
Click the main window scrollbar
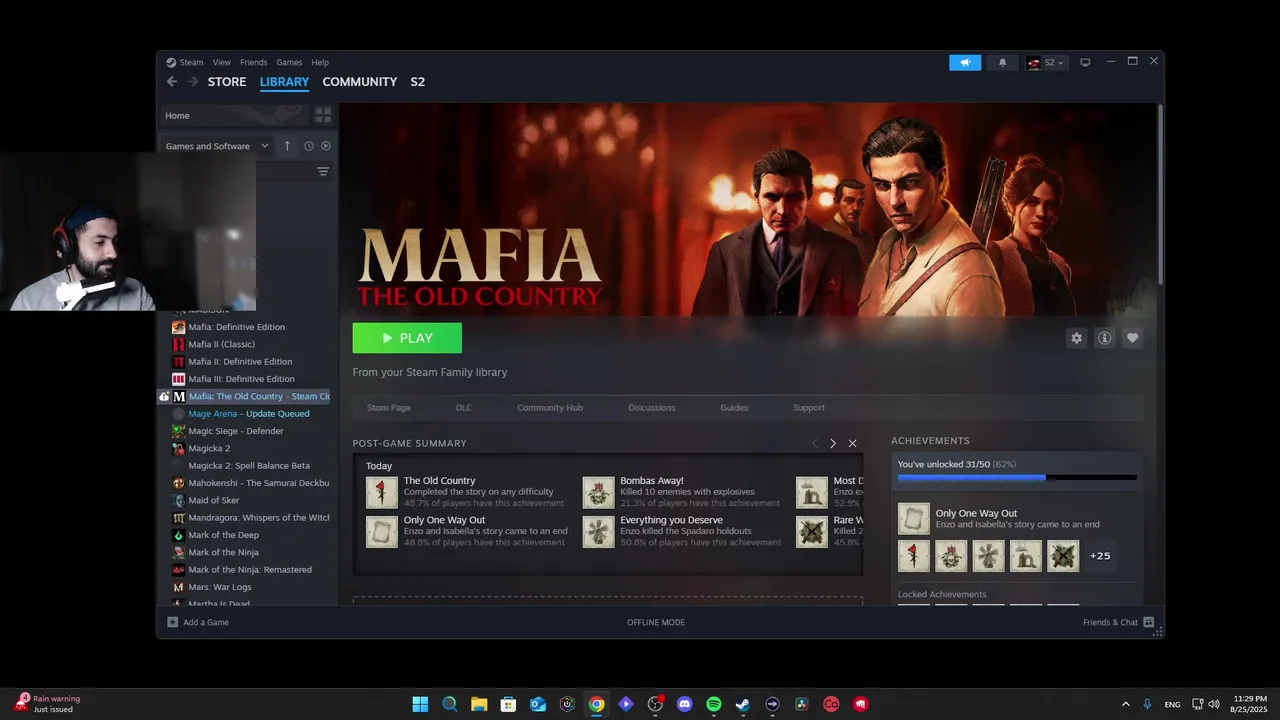click(x=1160, y=195)
